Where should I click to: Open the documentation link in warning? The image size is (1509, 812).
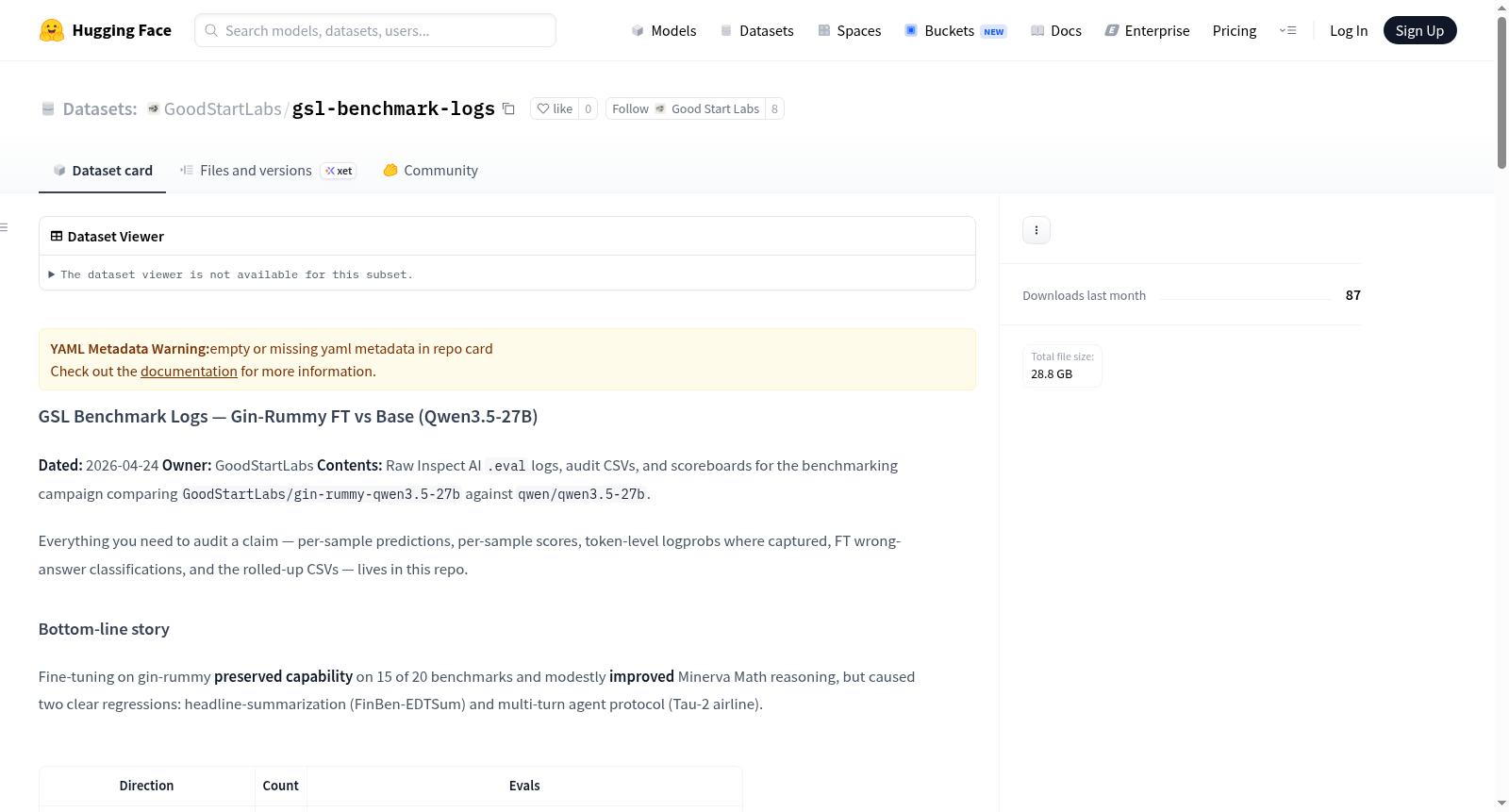[x=189, y=372]
